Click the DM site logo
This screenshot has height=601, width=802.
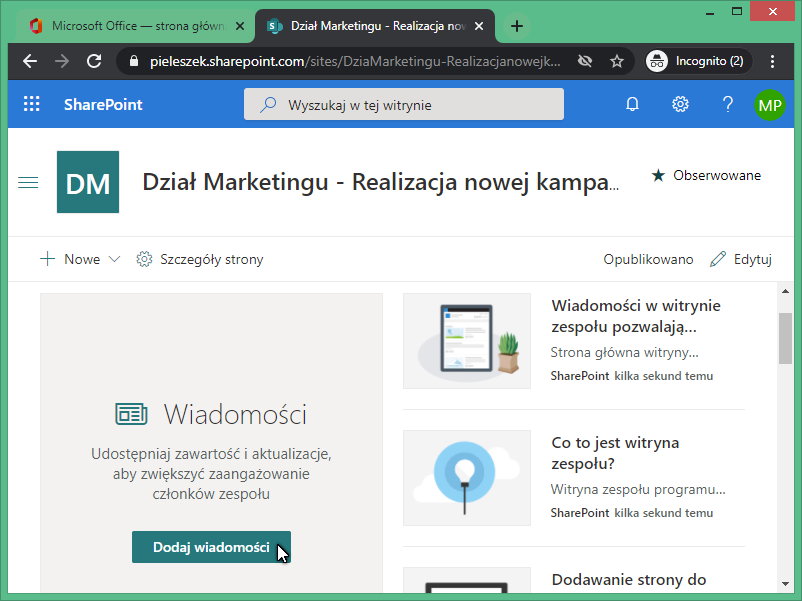click(88, 181)
